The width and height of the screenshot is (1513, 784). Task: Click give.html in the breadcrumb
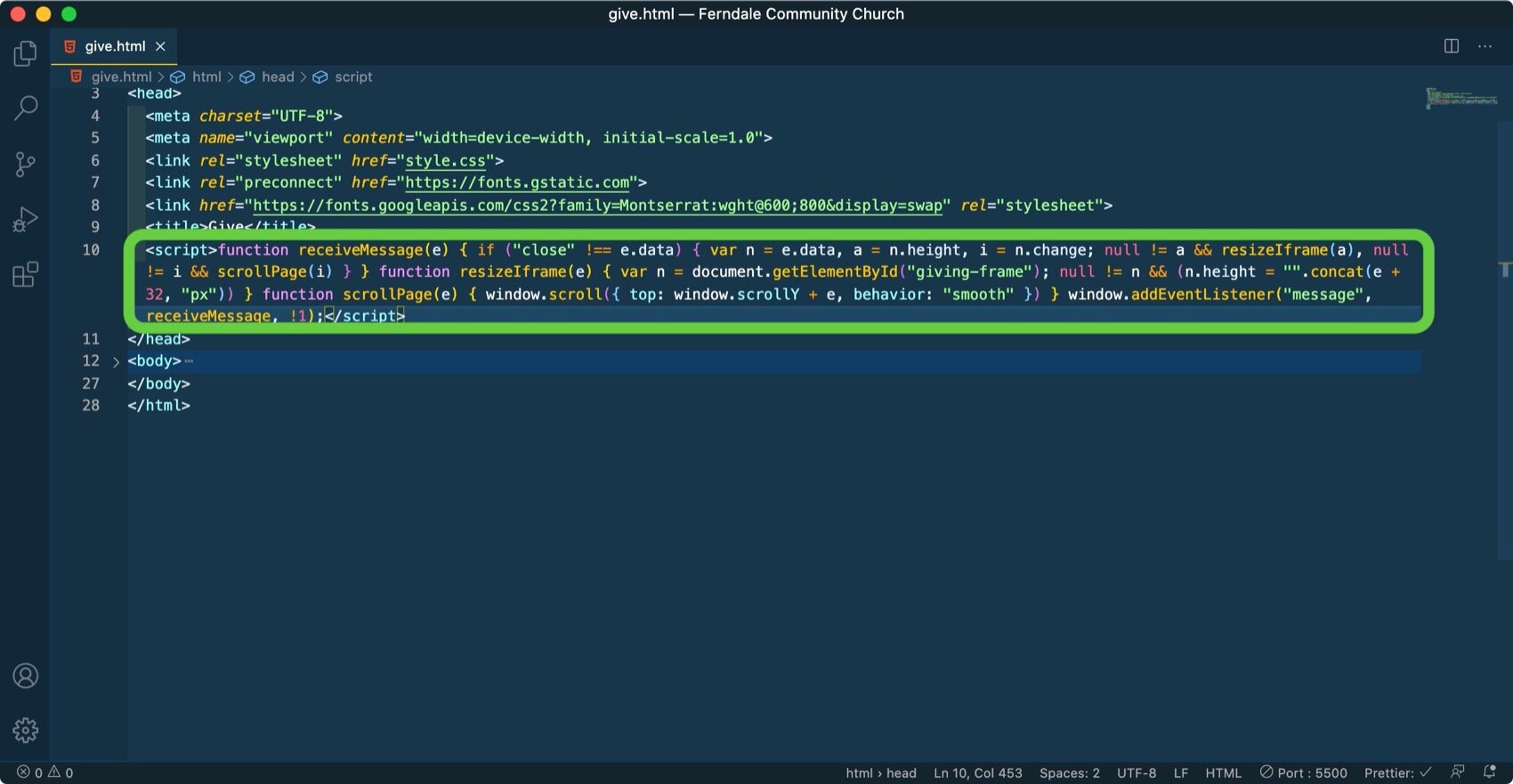tap(121, 77)
